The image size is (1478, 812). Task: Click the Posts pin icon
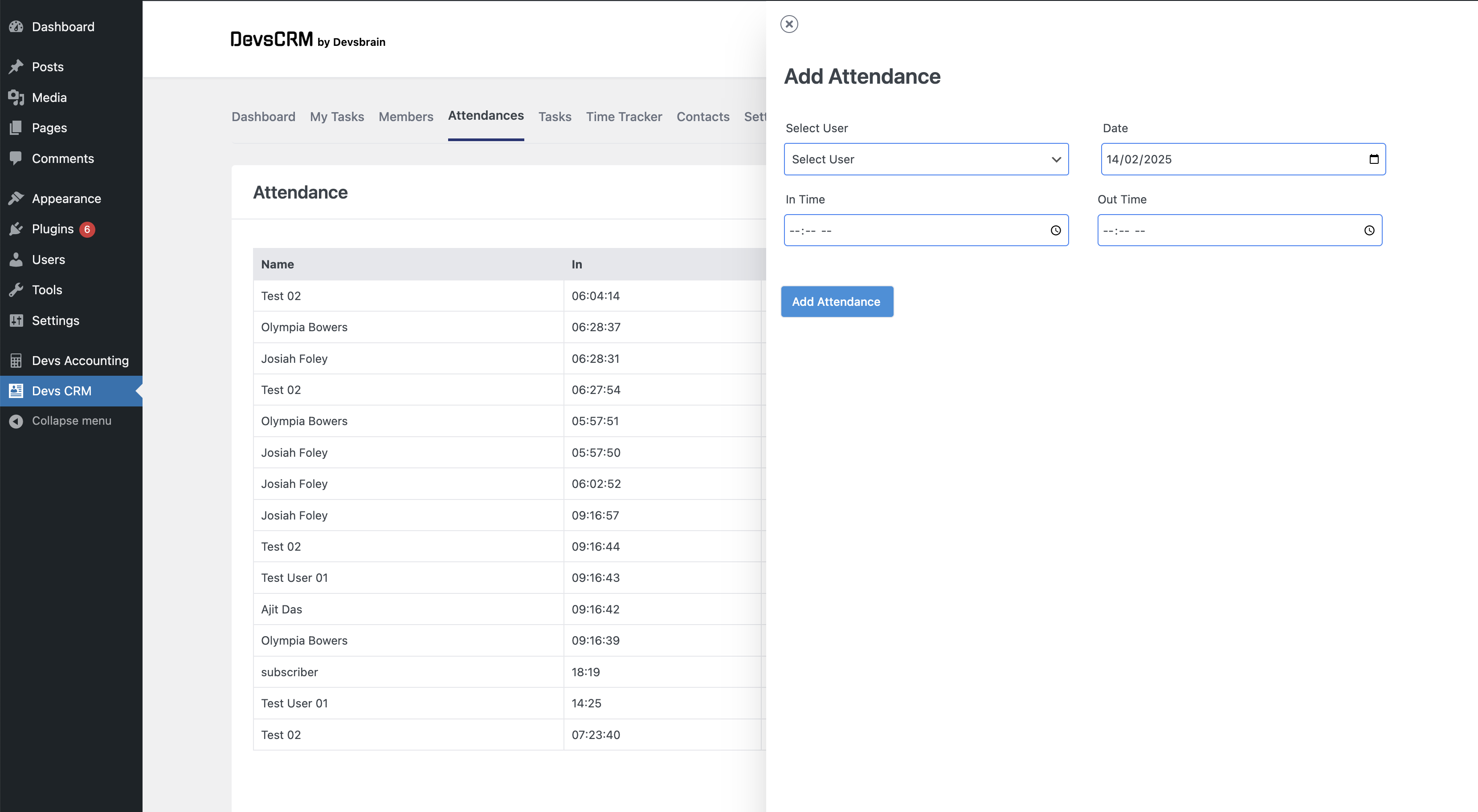(x=16, y=66)
